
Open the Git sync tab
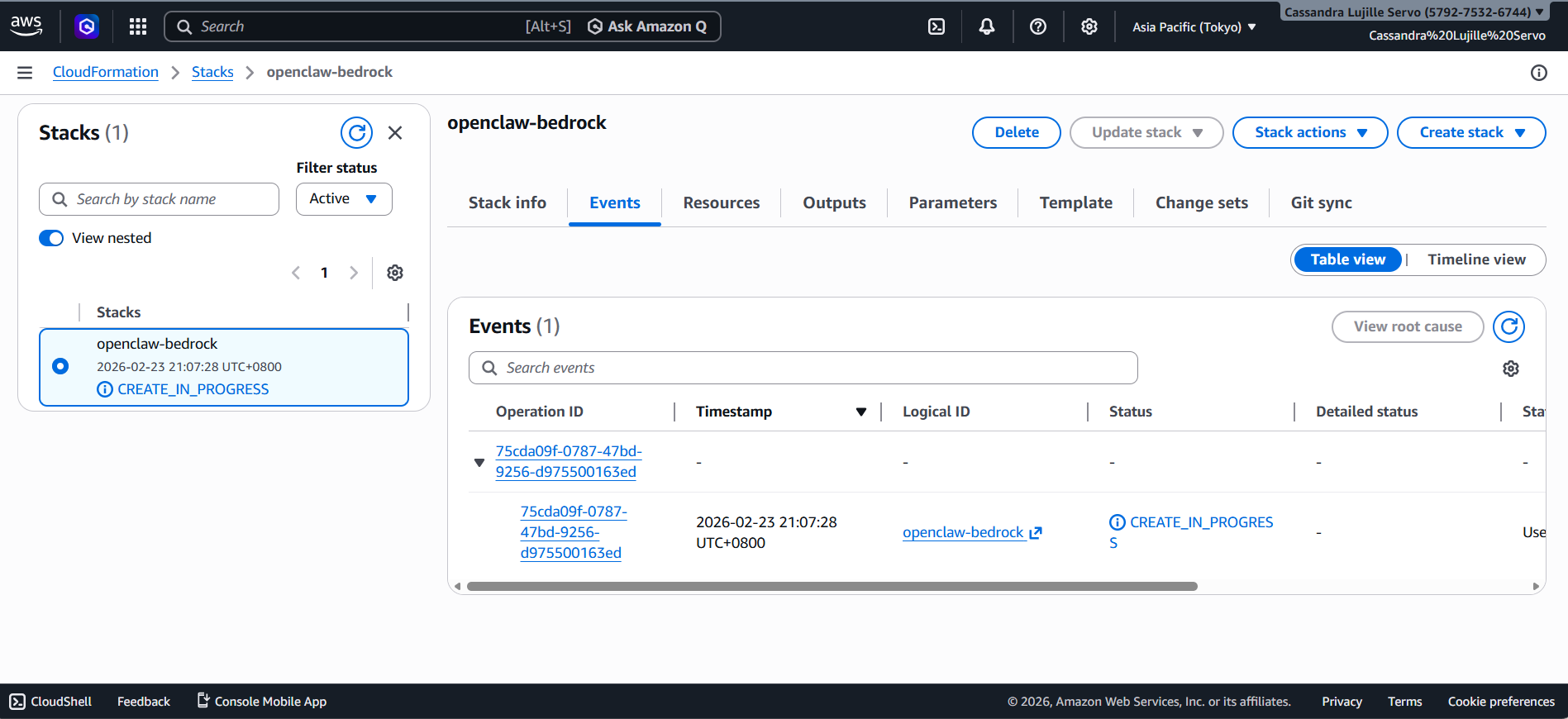(x=1321, y=202)
